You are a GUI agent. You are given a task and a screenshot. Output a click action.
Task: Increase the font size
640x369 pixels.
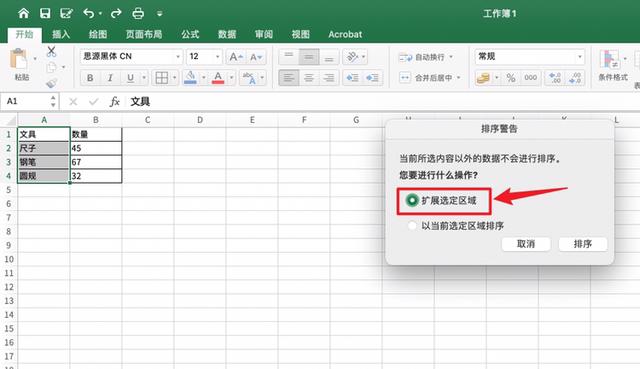pyautogui.click(x=236, y=57)
